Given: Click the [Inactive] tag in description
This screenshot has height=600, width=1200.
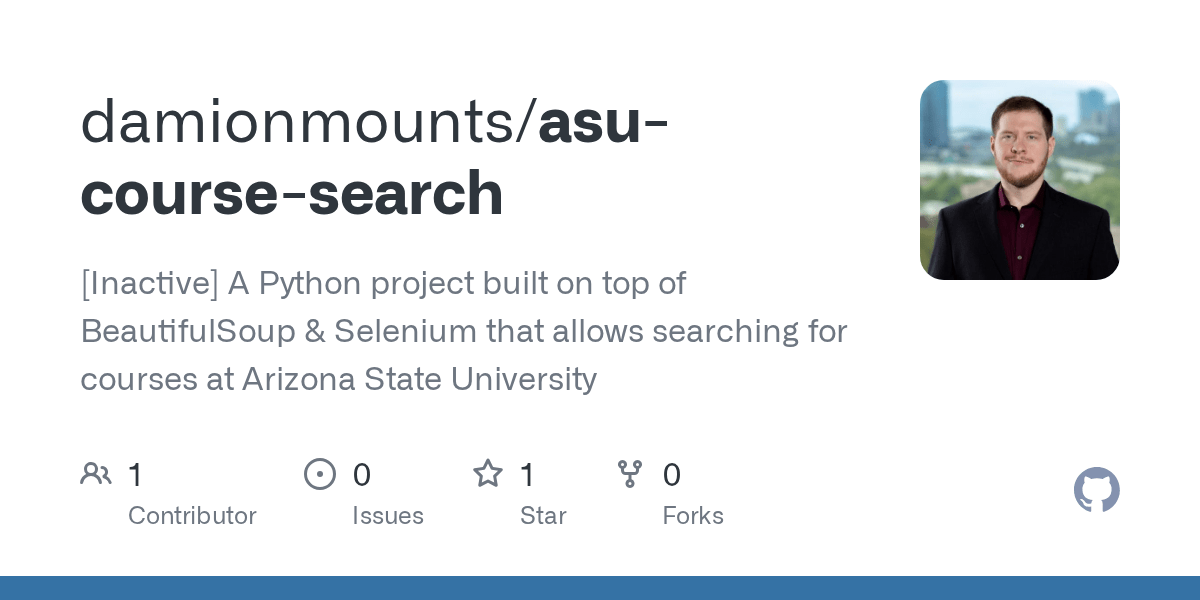Looking at the screenshot, I should coord(149,284).
